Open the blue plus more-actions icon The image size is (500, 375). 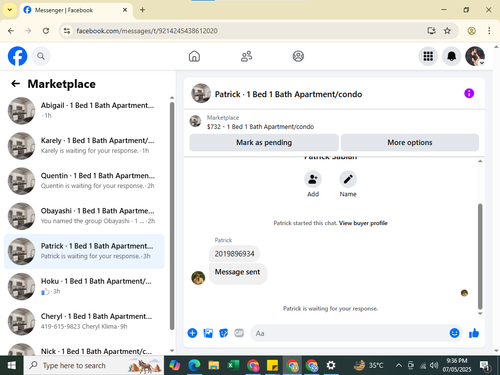coord(192,333)
